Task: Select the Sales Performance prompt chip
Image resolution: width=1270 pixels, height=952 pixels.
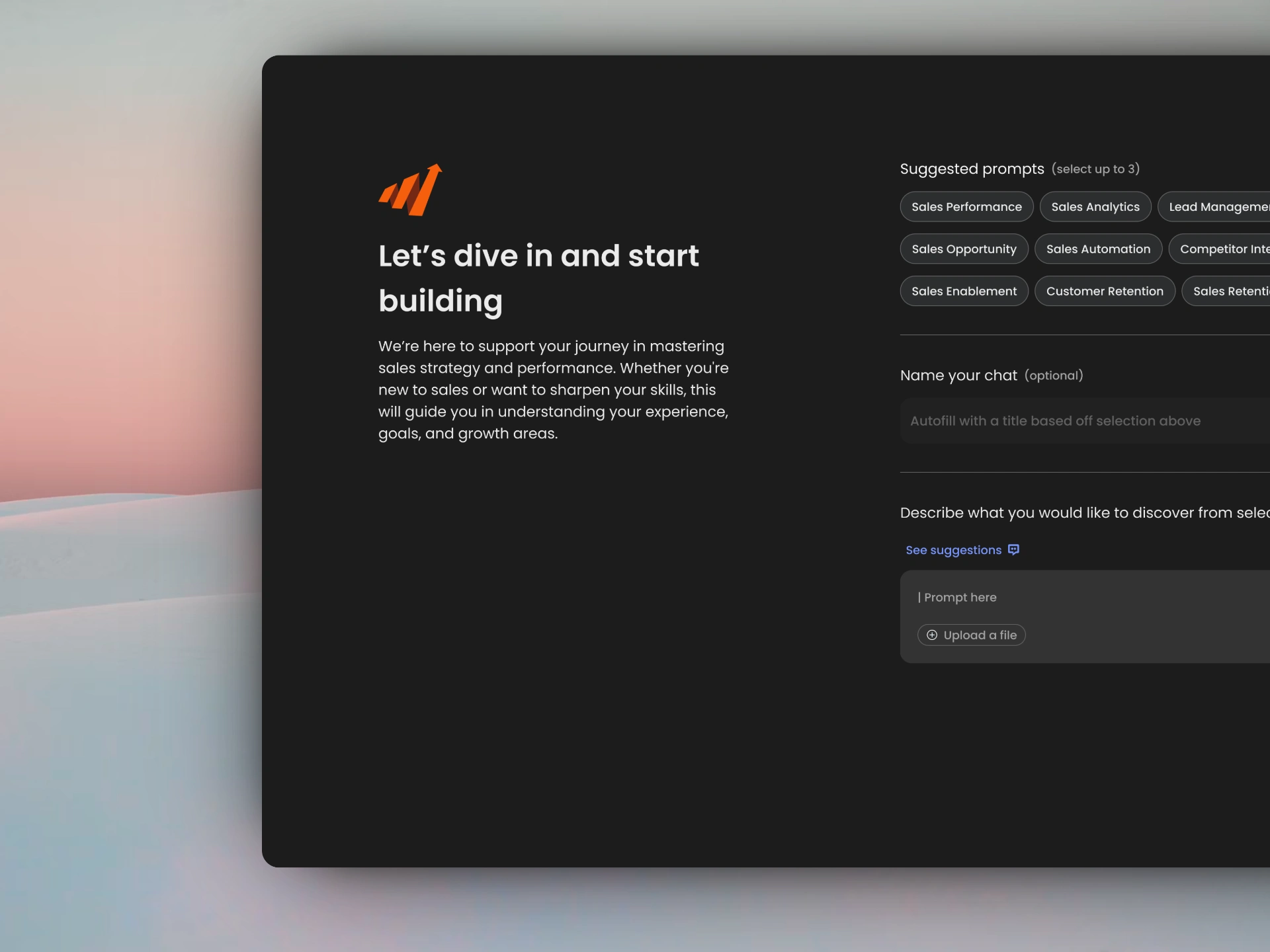Action: point(966,207)
